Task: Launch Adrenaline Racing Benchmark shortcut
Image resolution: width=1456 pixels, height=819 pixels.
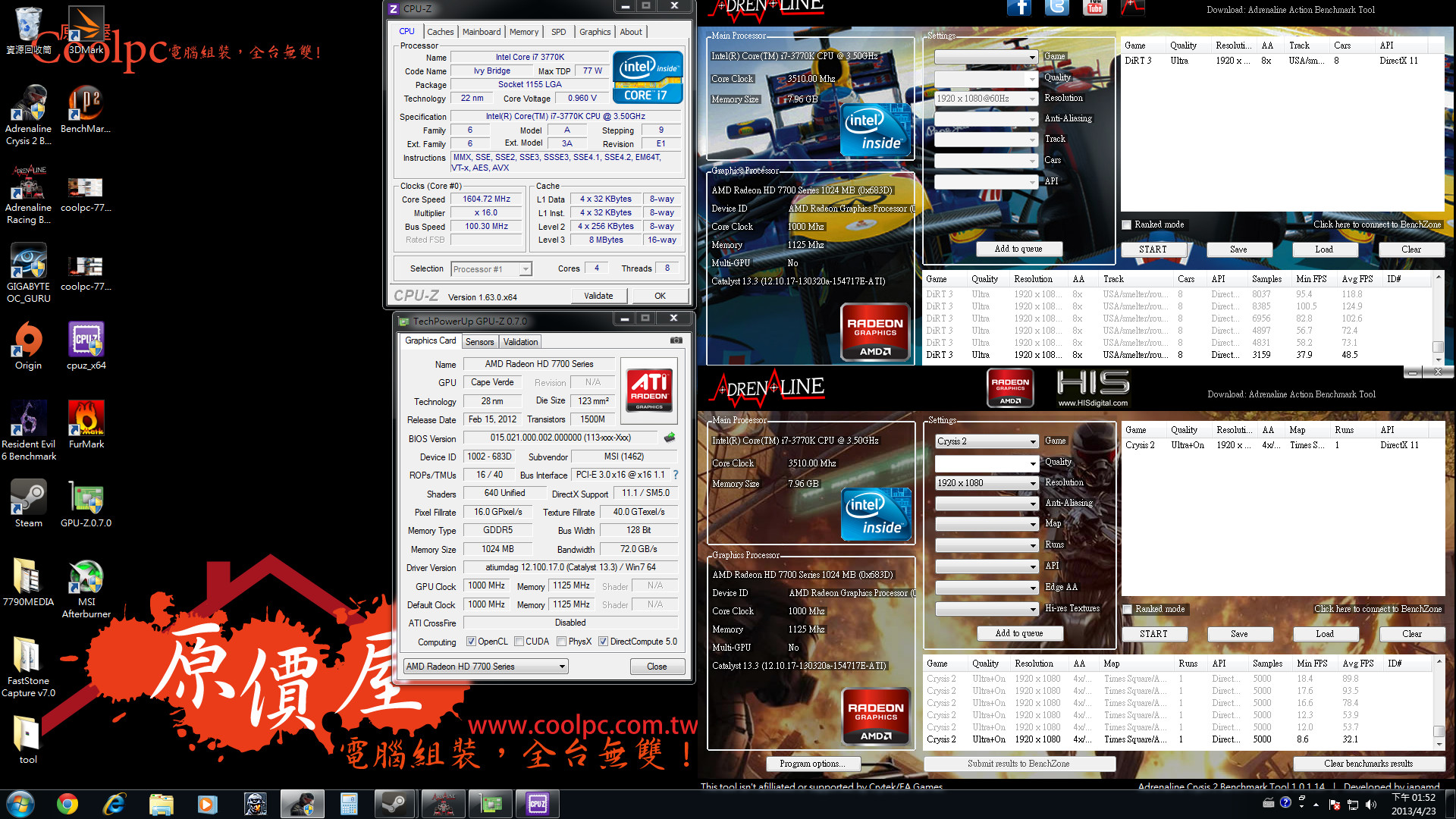Action: 28,194
